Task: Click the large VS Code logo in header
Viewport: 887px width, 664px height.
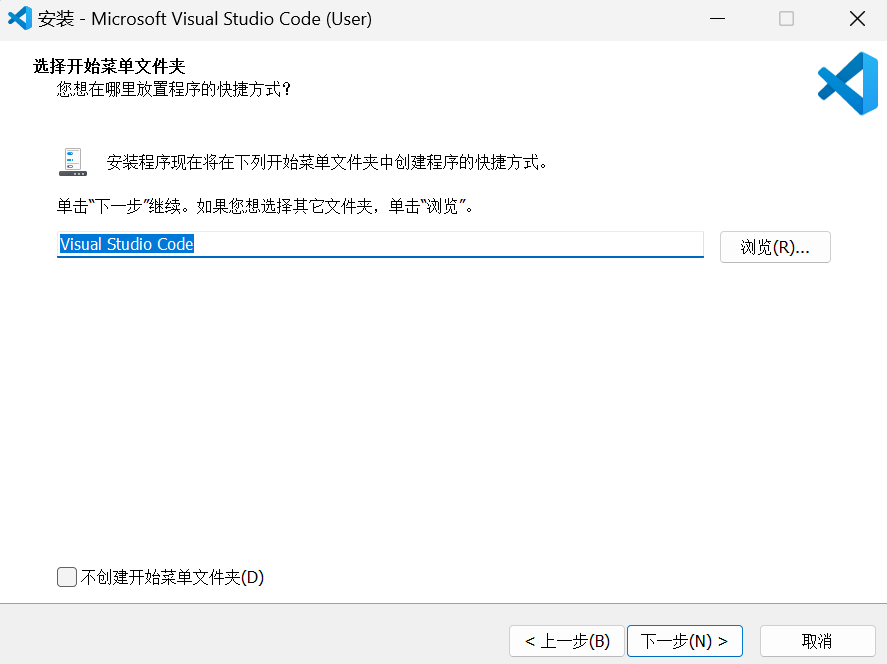Action: 847,83
